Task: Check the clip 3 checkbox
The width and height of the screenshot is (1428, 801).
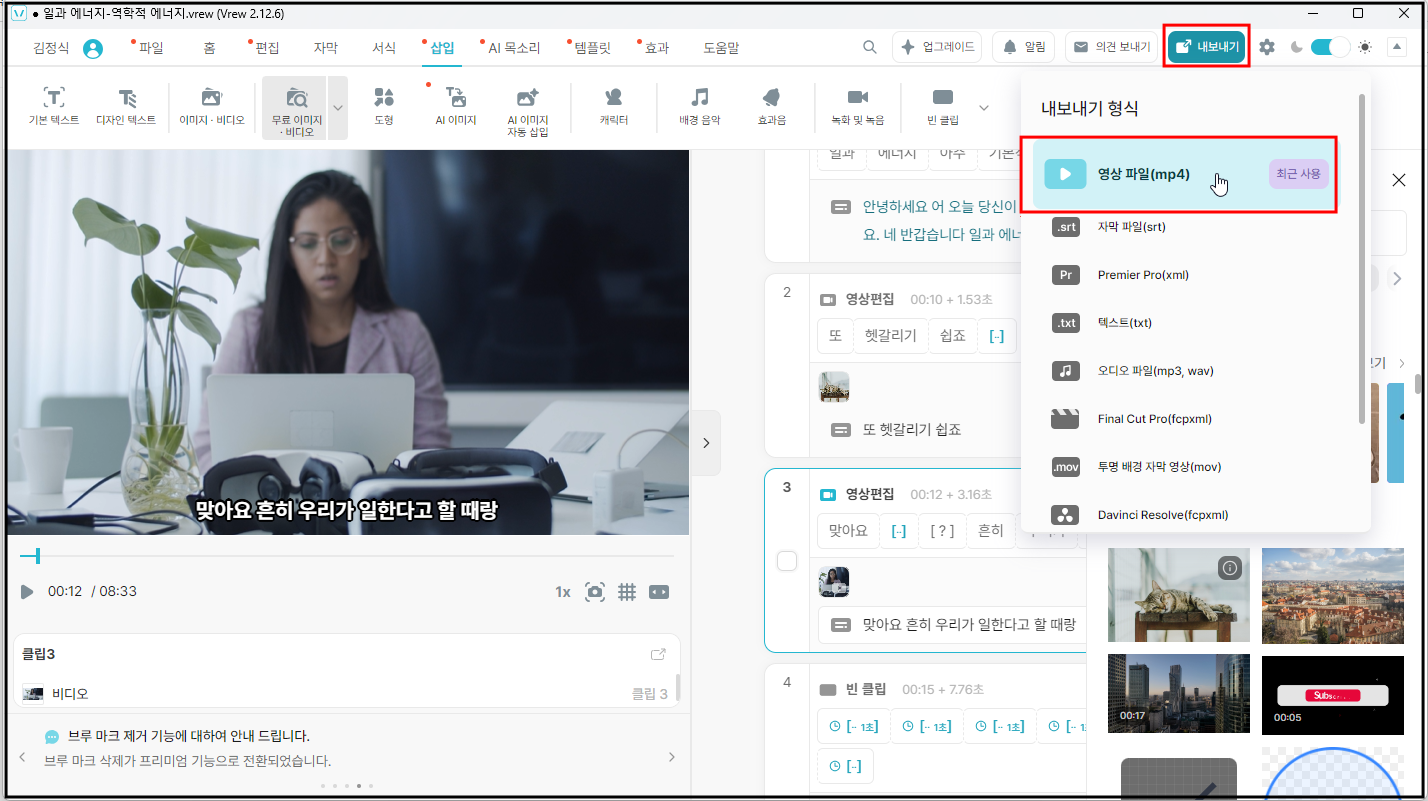Action: [x=787, y=561]
